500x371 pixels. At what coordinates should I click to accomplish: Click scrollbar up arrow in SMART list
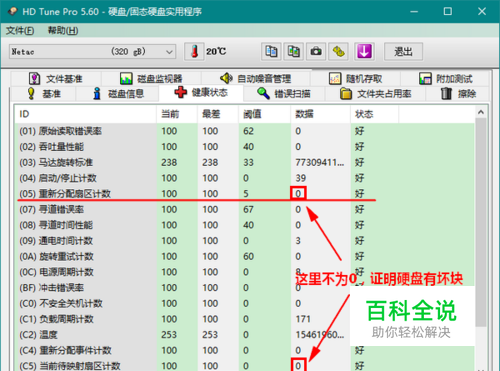coord(481,112)
